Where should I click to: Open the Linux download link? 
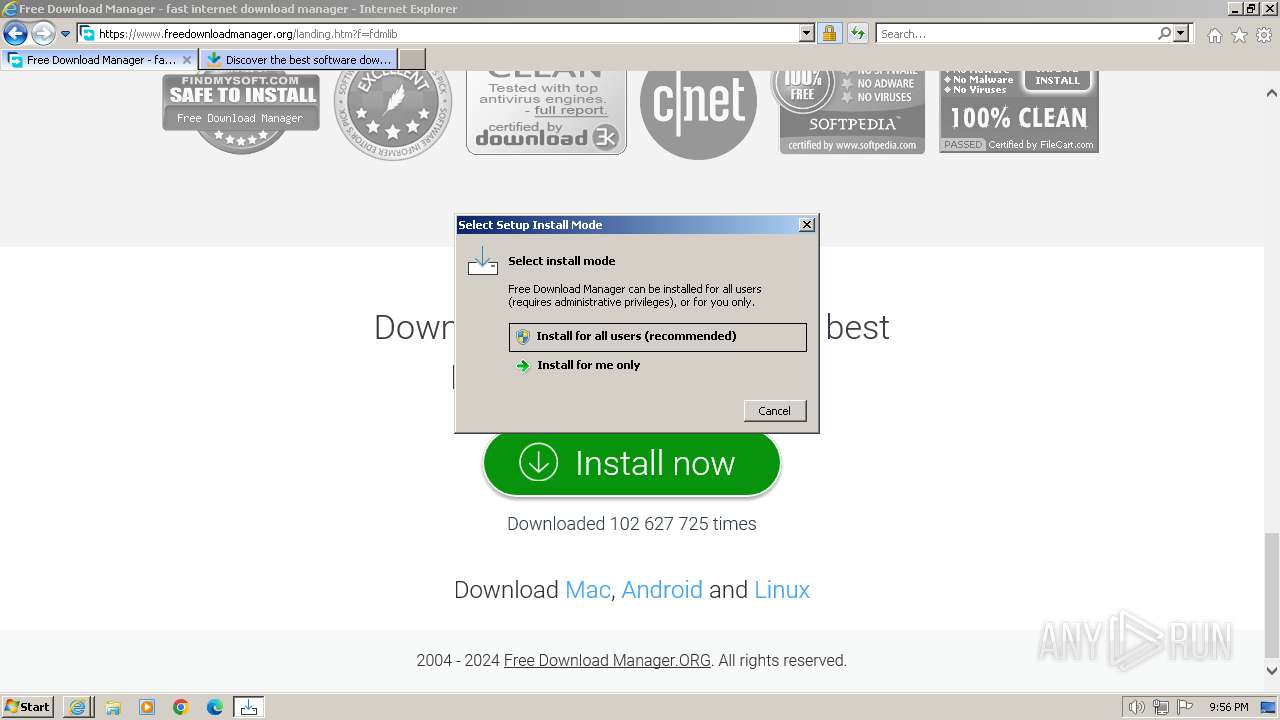tap(782, 590)
